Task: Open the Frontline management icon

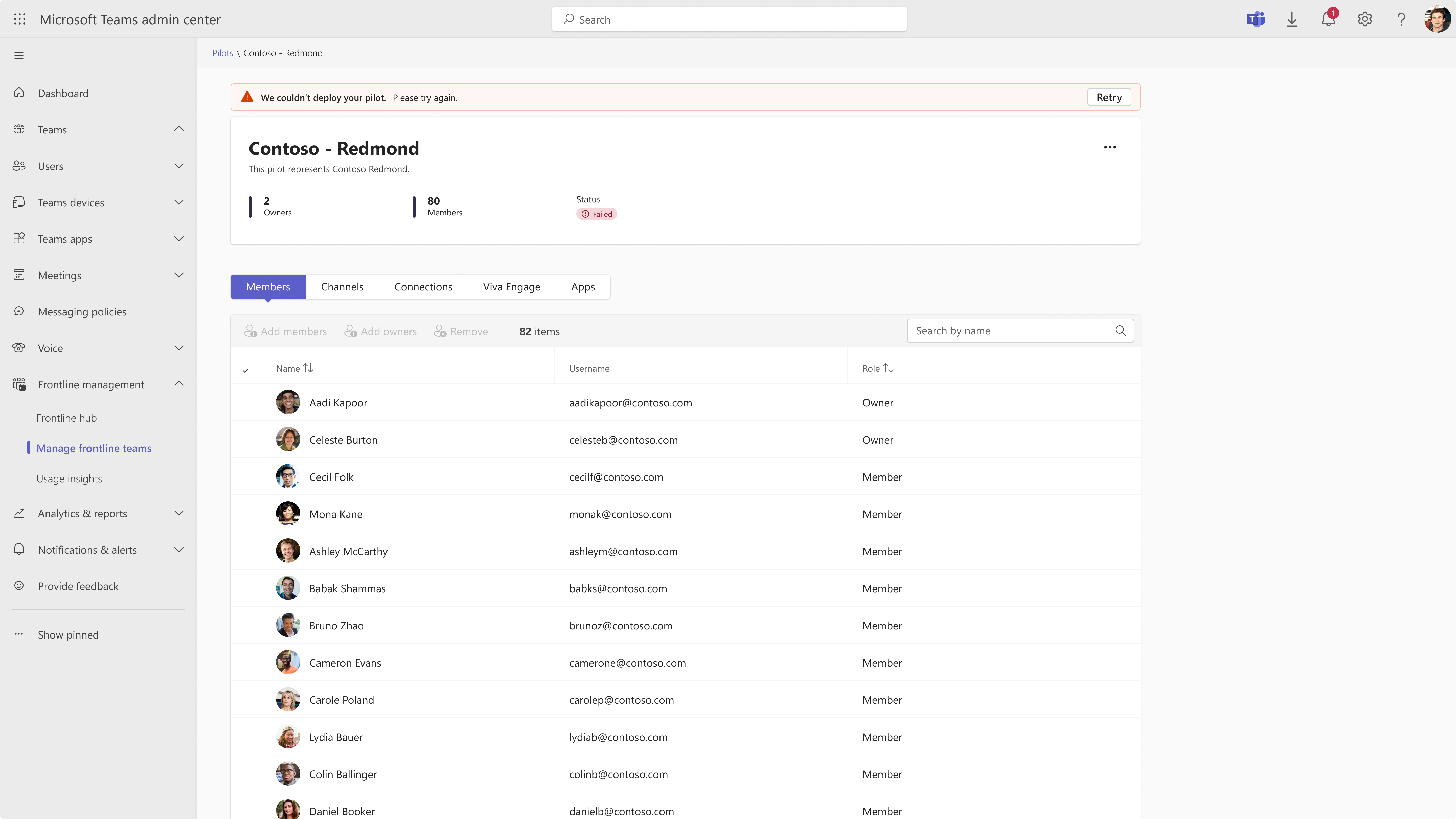Action: (x=19, y=384)
